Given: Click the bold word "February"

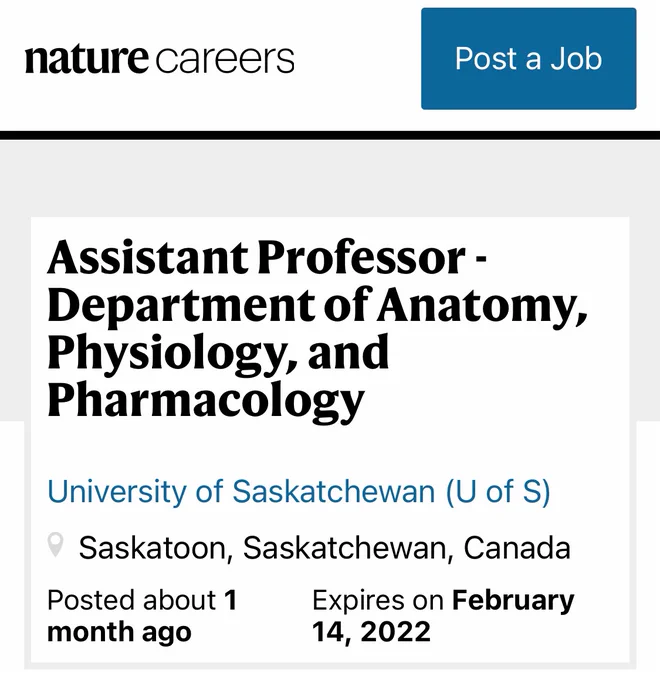Looking at the screenshot, I should tap(513, 601).
